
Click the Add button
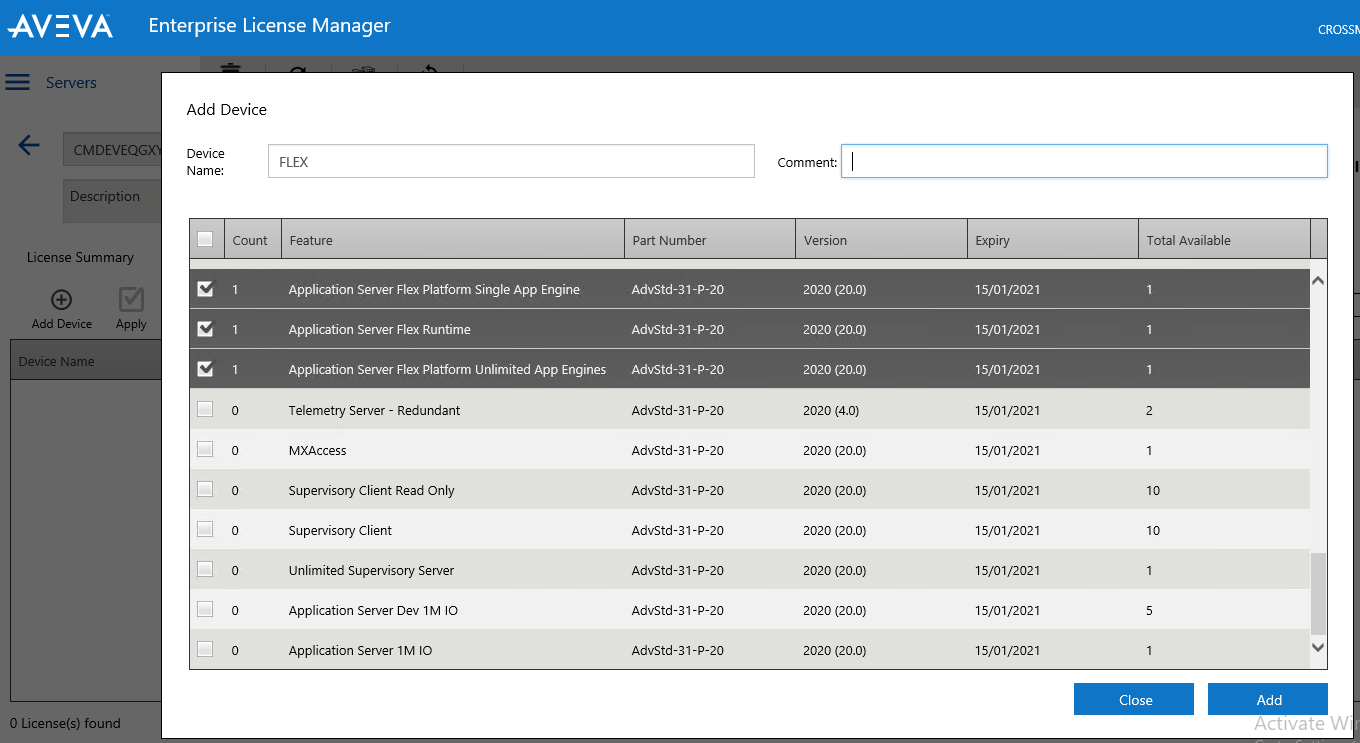pyautogui.click(x=1268, y=699)
